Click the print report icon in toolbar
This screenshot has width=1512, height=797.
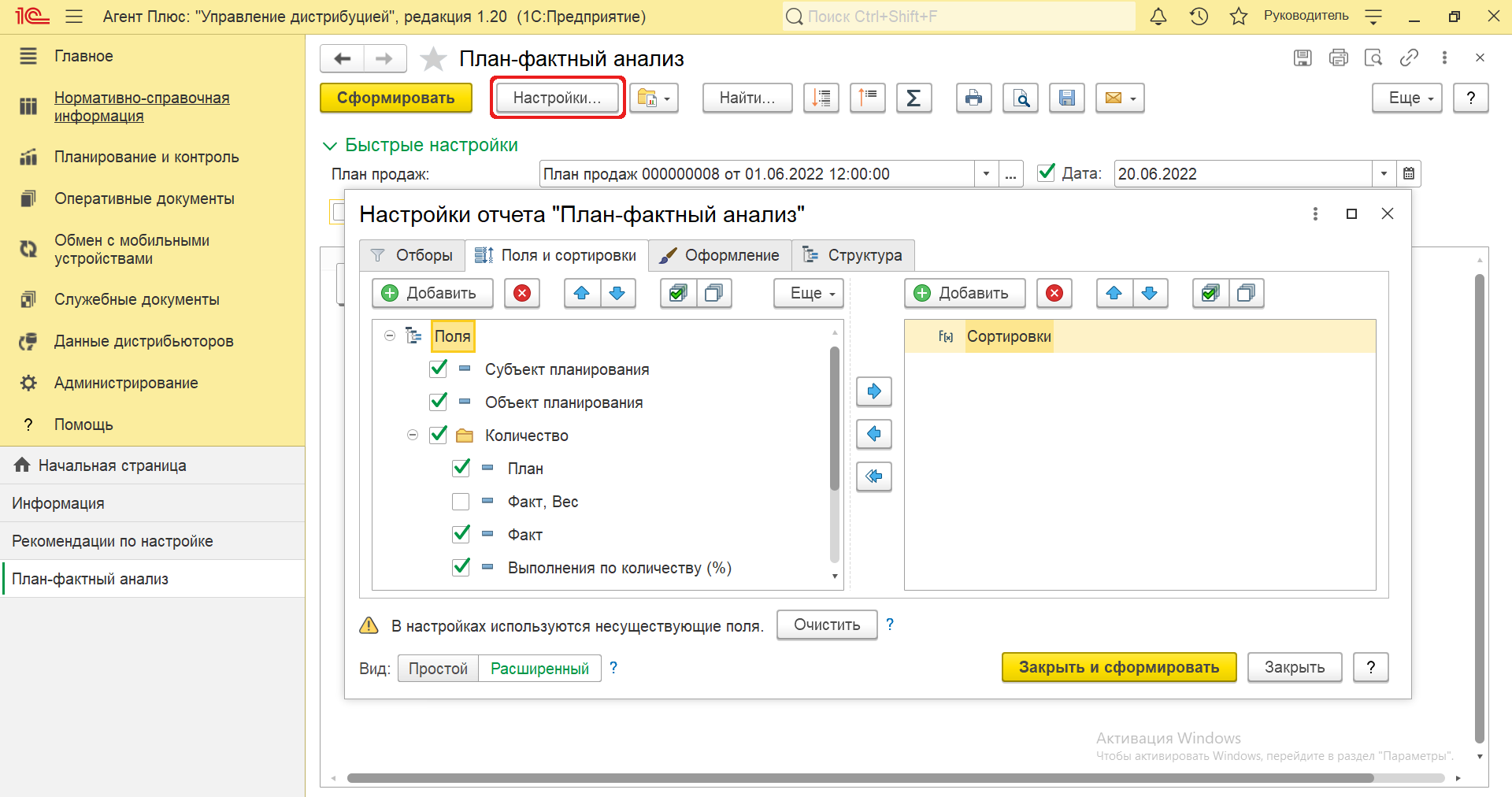[x=973, y=98]
